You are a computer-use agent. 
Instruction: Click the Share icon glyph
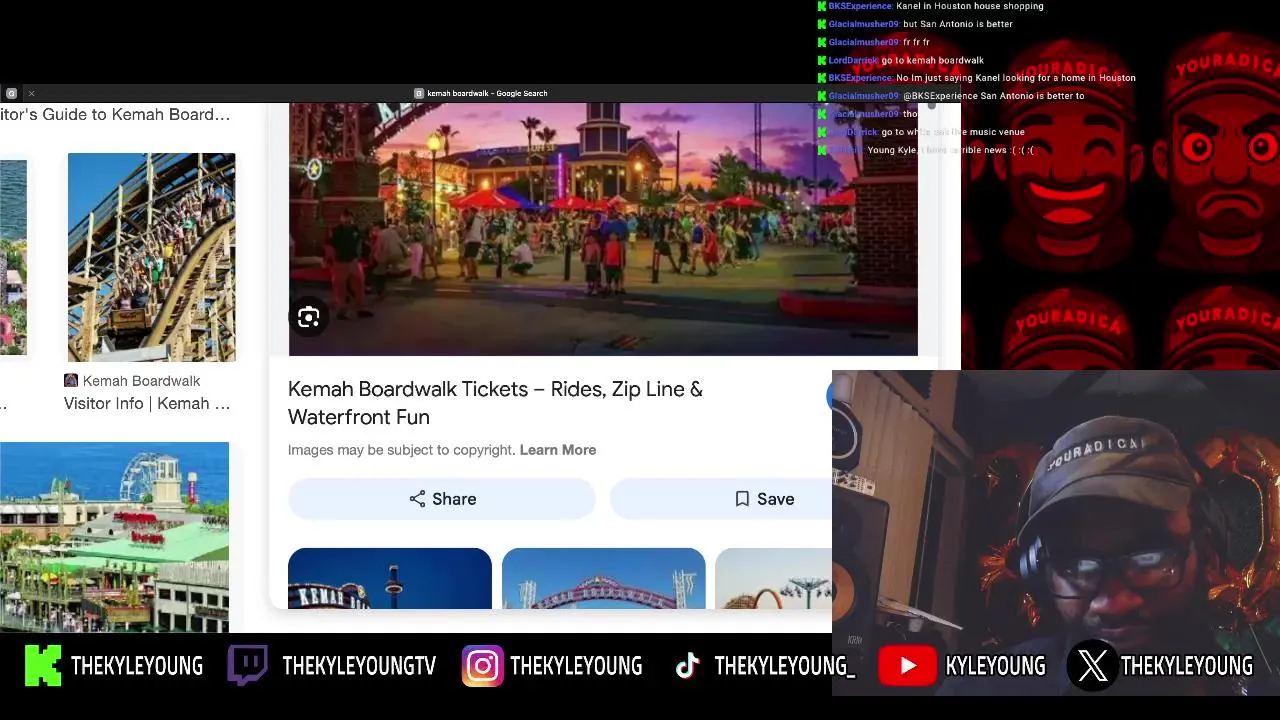pyautogui.click(x=417, y=499)
